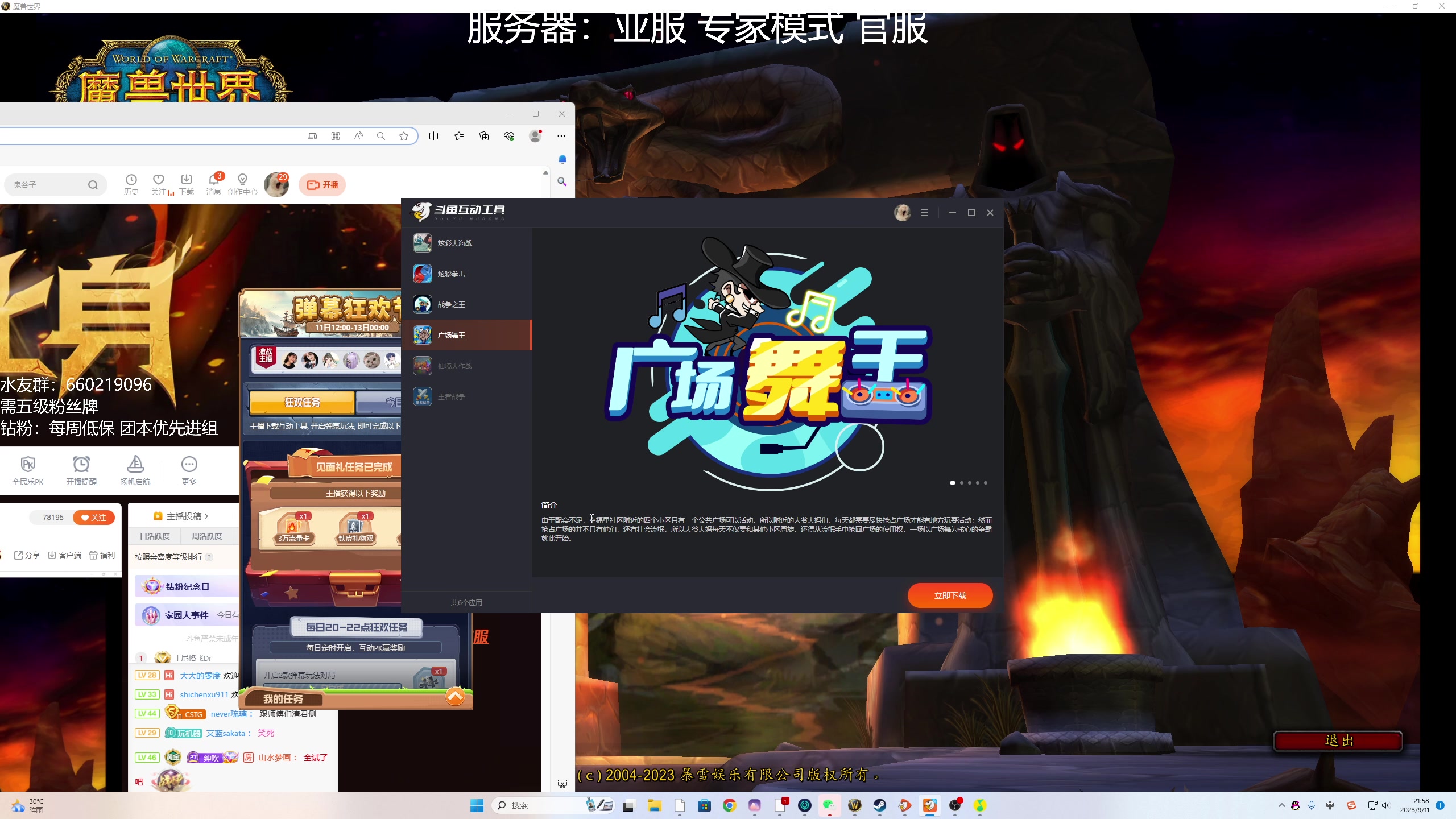Click 分享 share link
This screenshot has width=1456, height=819.
[x=27, y=555]
